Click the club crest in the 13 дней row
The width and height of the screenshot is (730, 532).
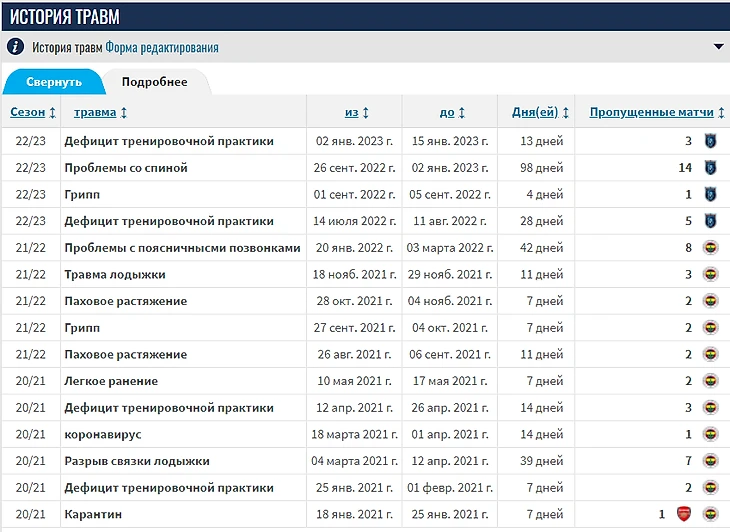click(711, 141)
